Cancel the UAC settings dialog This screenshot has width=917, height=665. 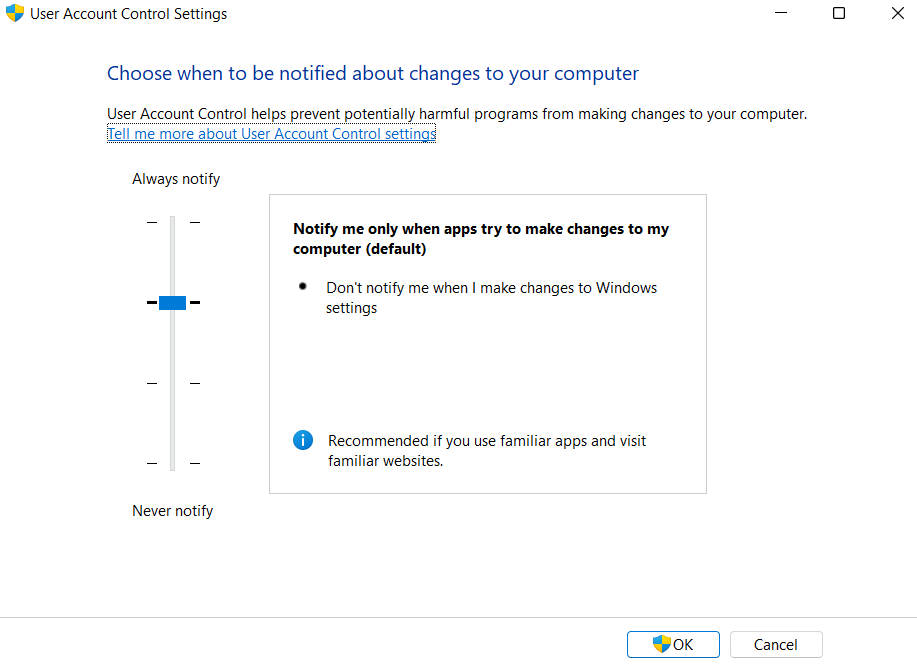point(775,645)
